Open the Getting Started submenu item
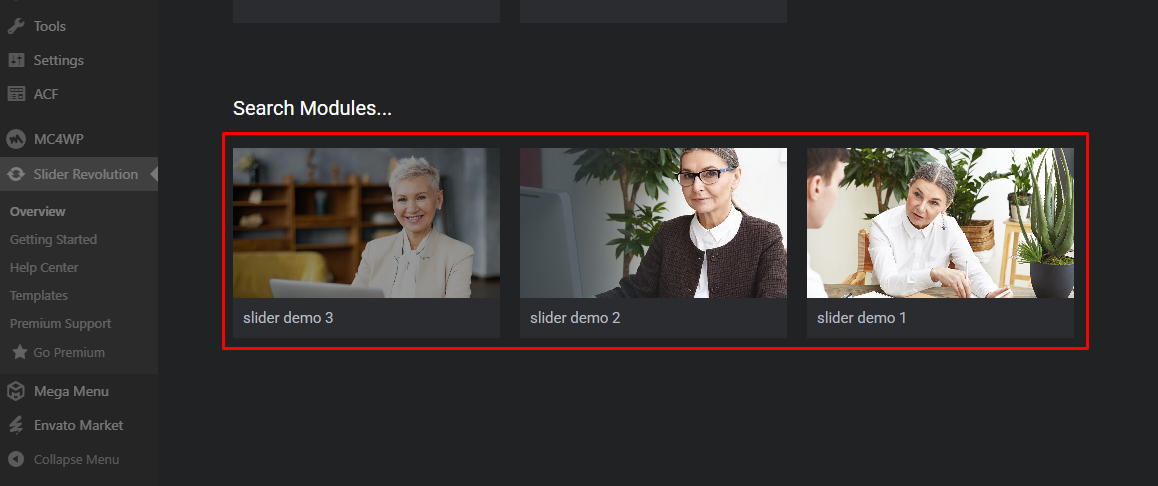This screenshot has height=486, width=1158. 53,239
